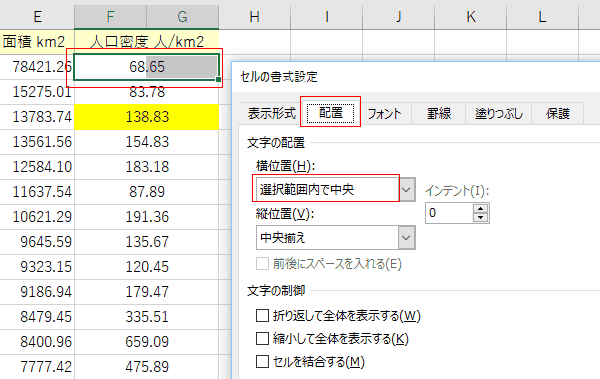Open the 塗りつぶし tab

click(x=499, y=114)
